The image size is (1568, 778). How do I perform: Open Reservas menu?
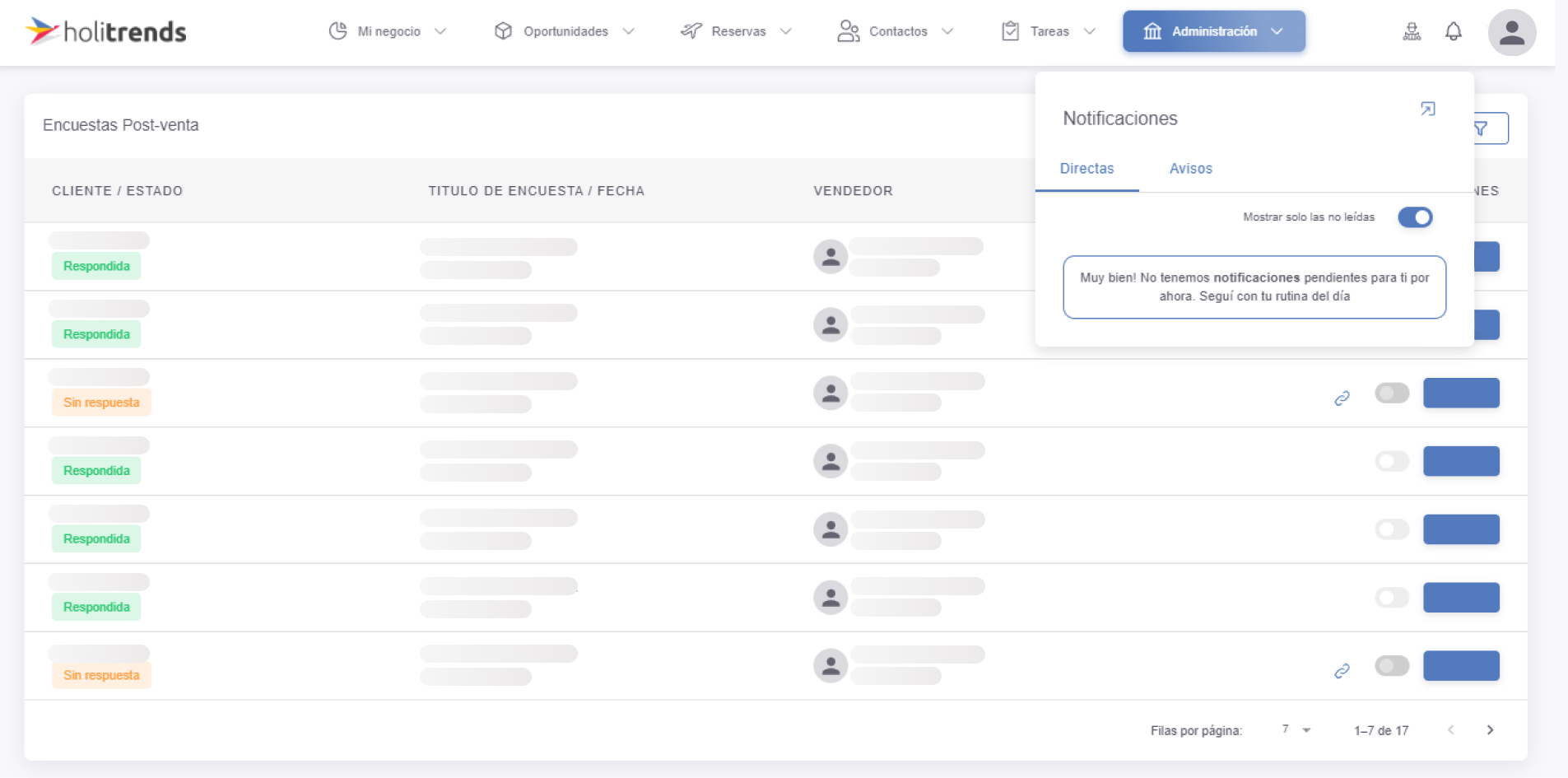[736, 31]
